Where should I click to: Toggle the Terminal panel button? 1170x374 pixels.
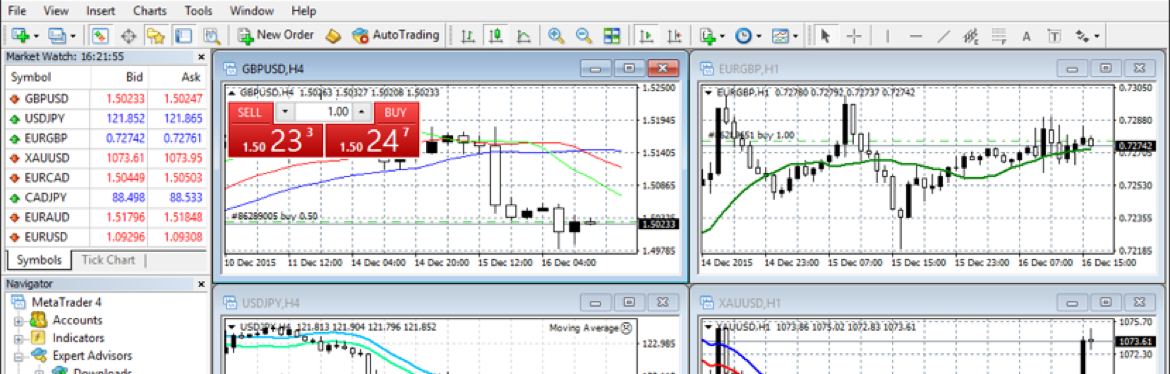pos(183,35)
